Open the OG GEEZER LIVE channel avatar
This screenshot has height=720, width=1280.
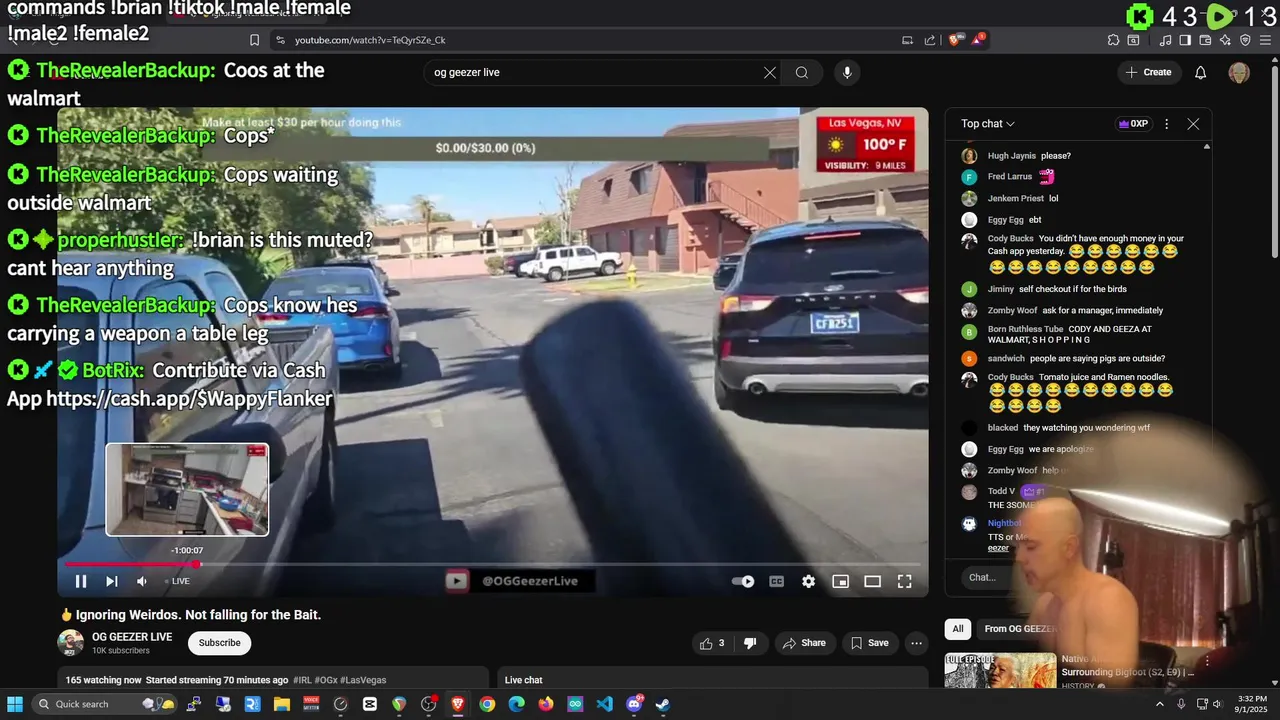(70, 643)
